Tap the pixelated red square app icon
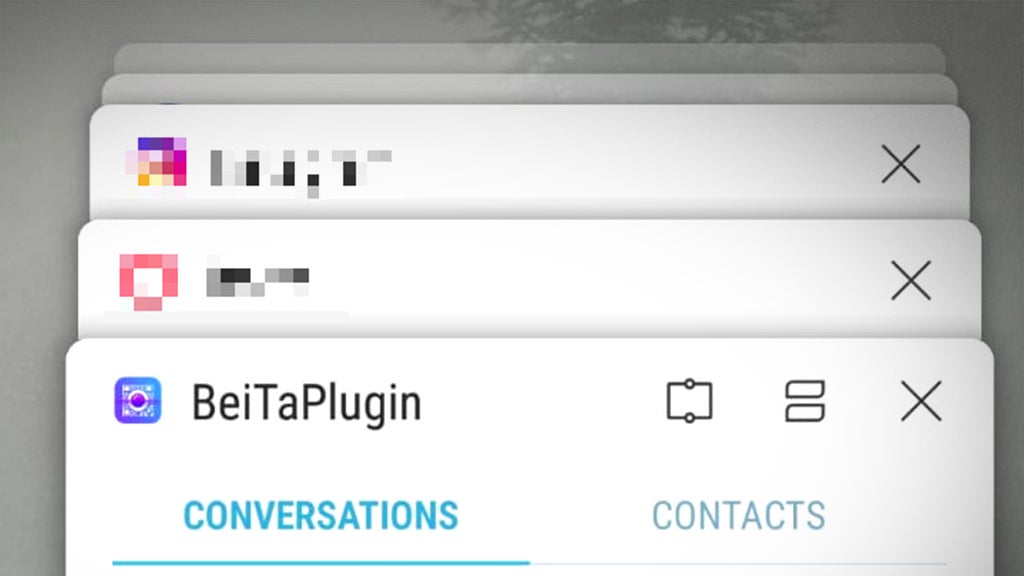1024x576 pixels. [x=149, y=281]
